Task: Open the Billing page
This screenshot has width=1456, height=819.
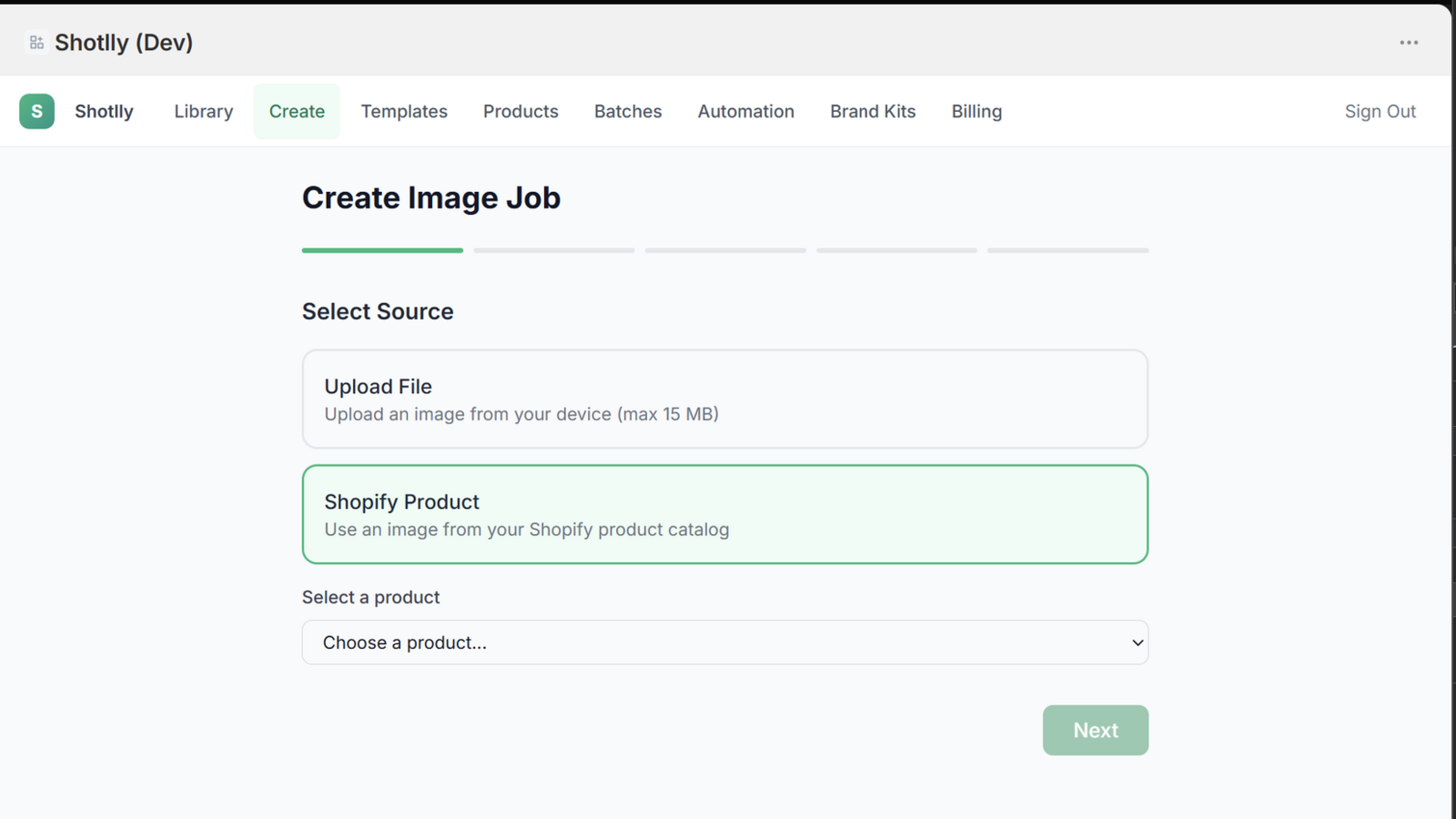Action: (976, 111)
